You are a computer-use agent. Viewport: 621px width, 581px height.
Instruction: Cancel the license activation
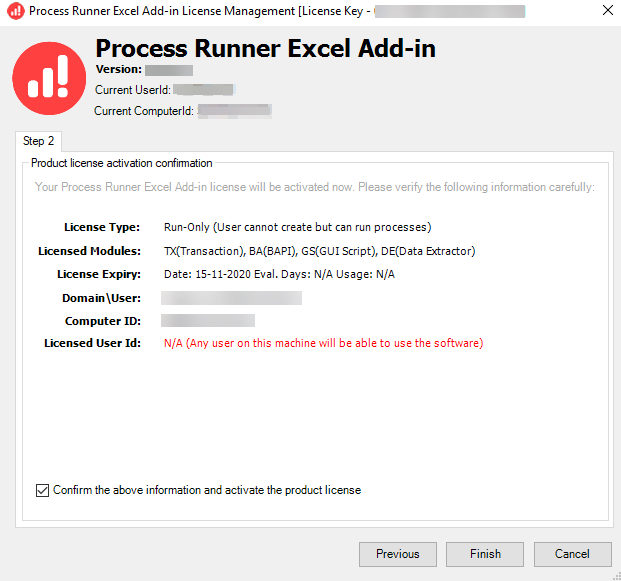(x=572, y=554)
